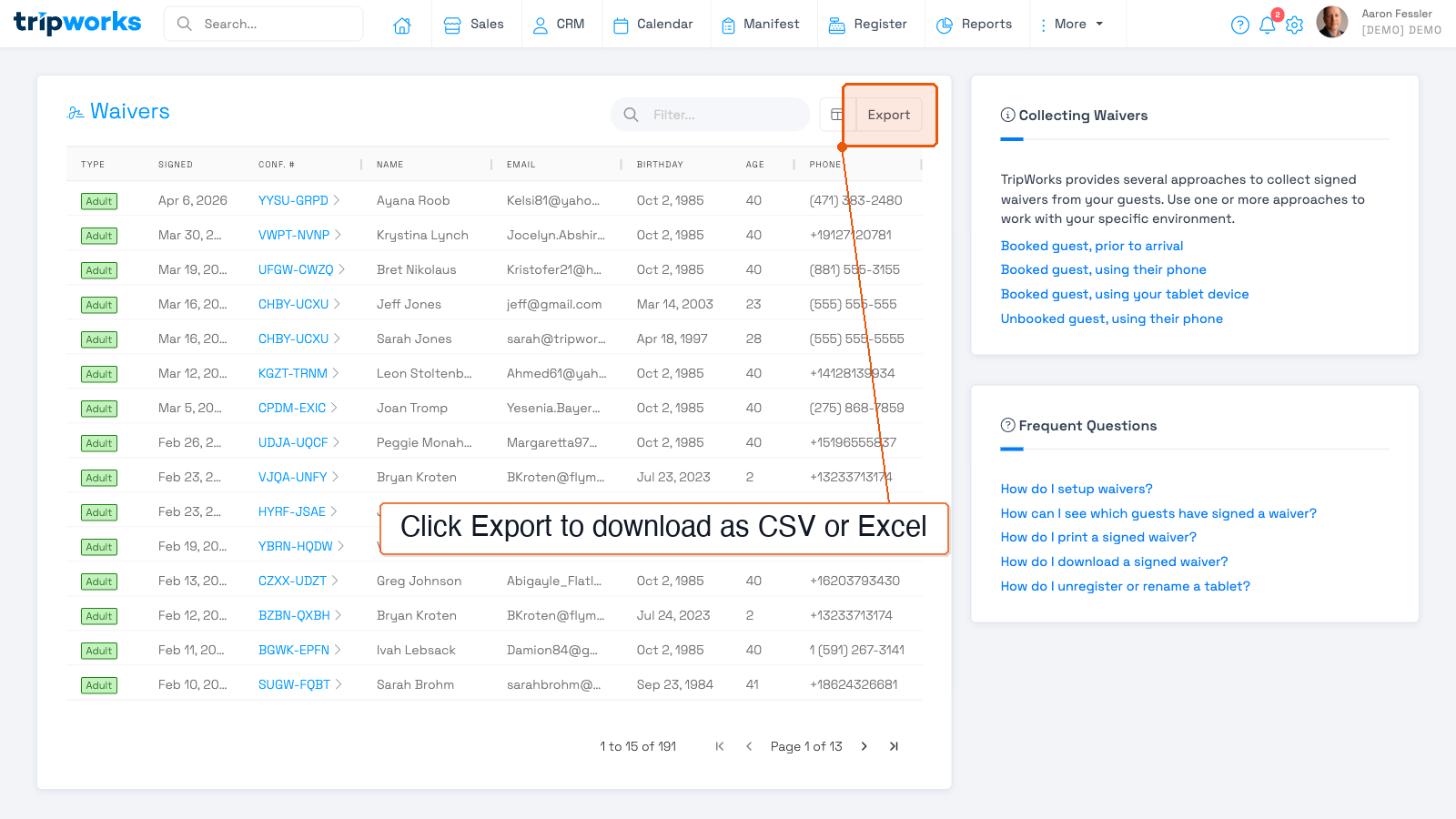Expand the More navigation dropdown
The height and width of the screenshot is (819, 1456).
[1075, 25]
